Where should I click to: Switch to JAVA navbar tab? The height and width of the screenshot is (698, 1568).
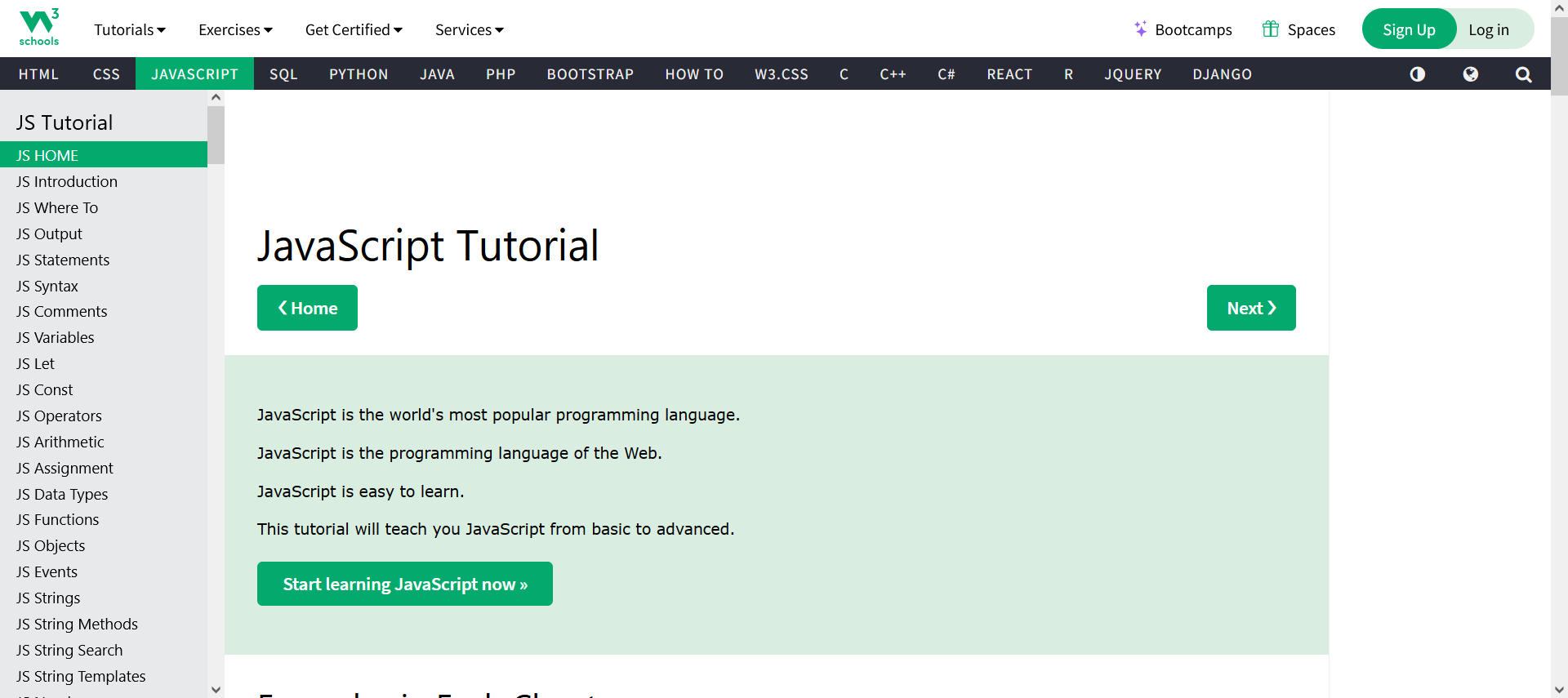[437, 73]
